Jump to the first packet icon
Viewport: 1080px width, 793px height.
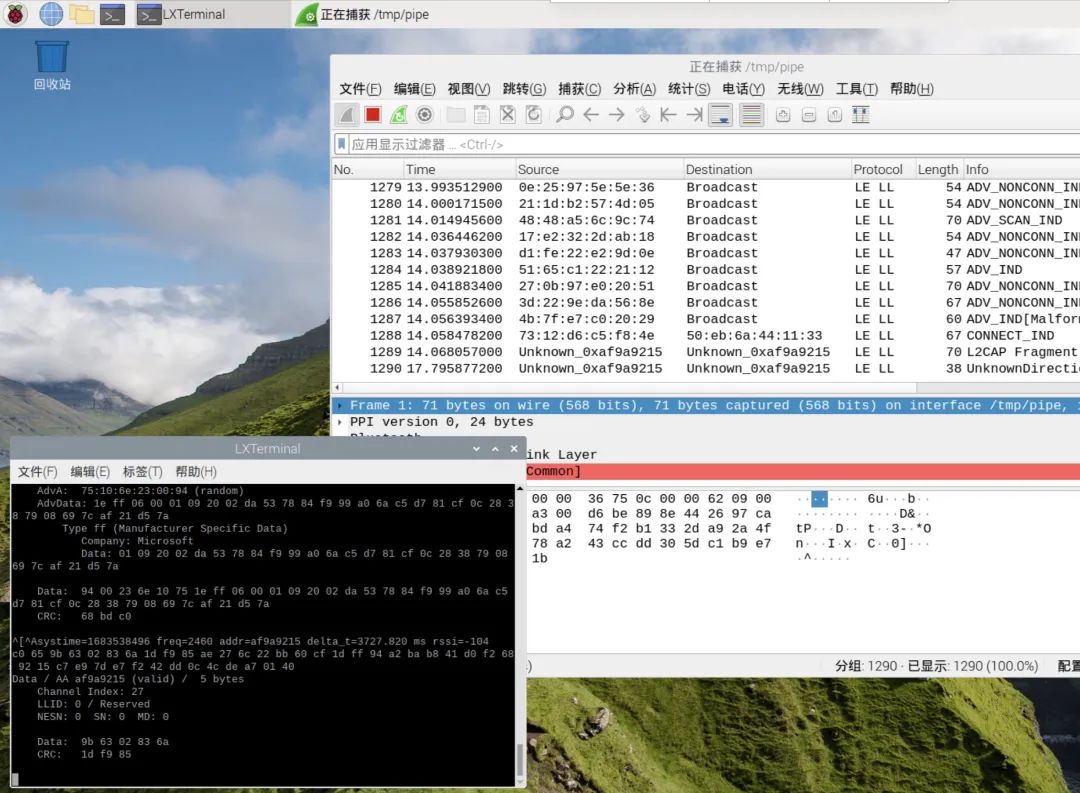668,115
